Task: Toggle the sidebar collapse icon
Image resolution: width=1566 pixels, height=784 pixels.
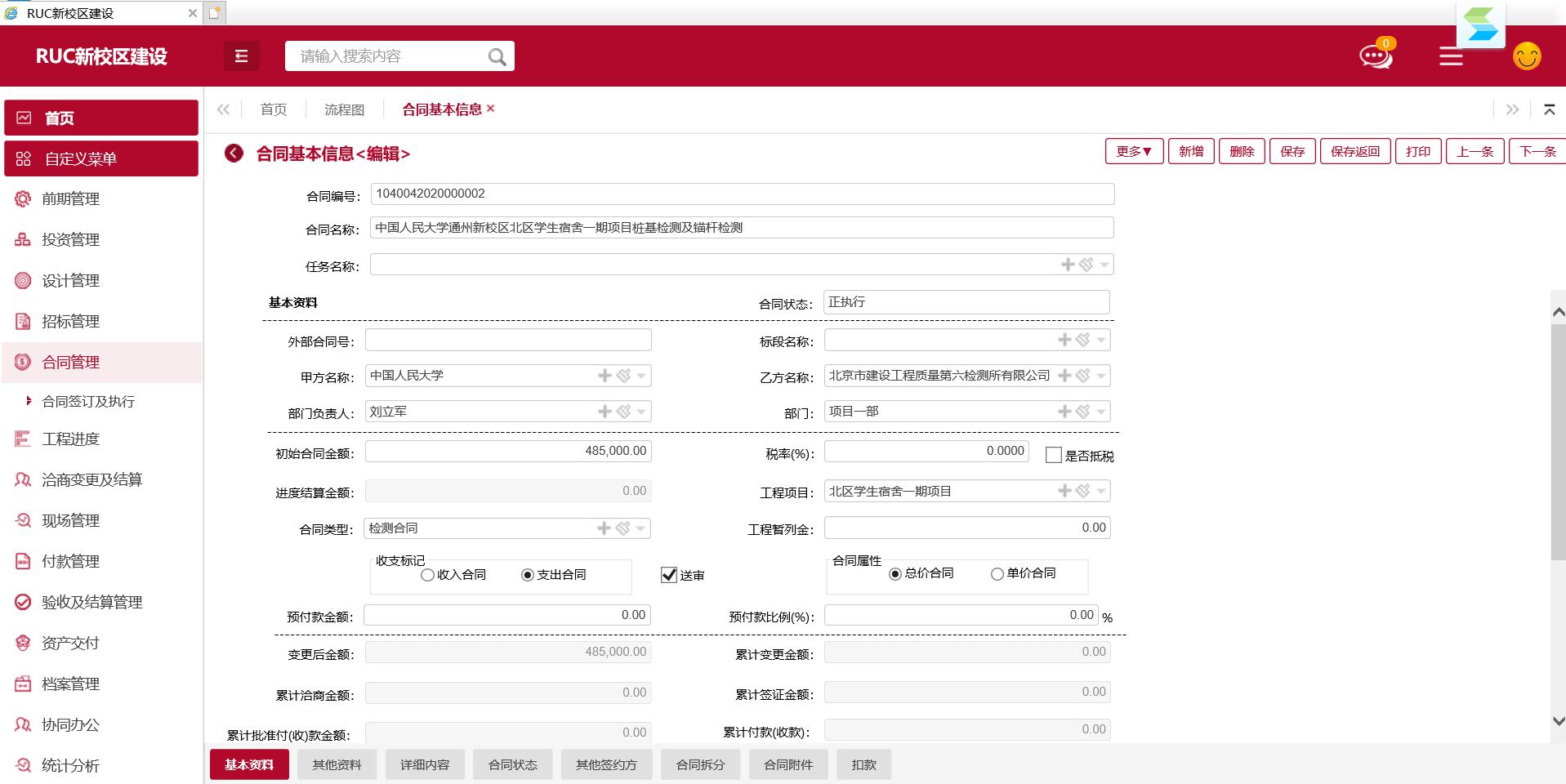Action: [x=241, y=56]
